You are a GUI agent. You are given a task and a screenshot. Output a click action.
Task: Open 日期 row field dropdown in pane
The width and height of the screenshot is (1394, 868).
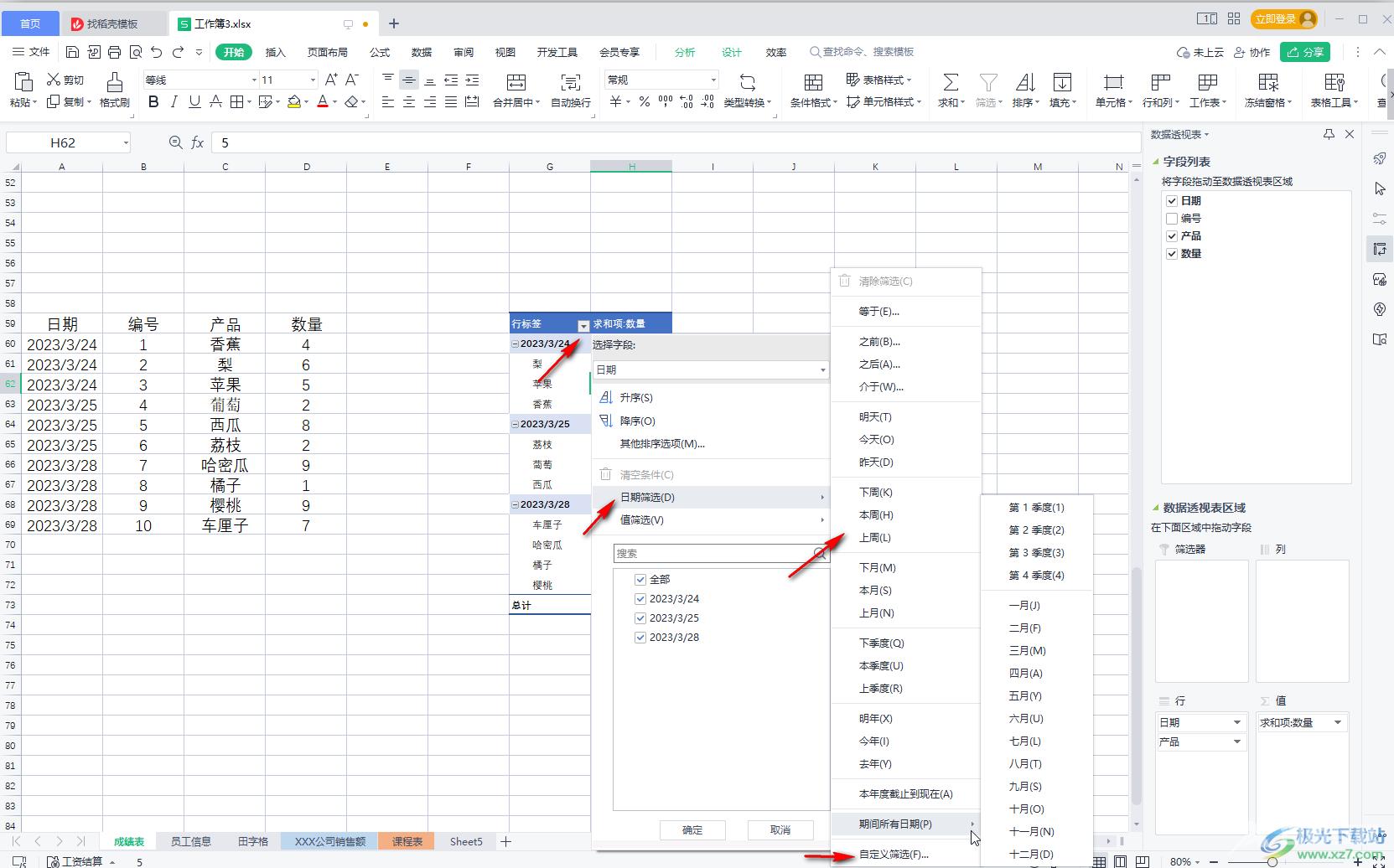1236,722
